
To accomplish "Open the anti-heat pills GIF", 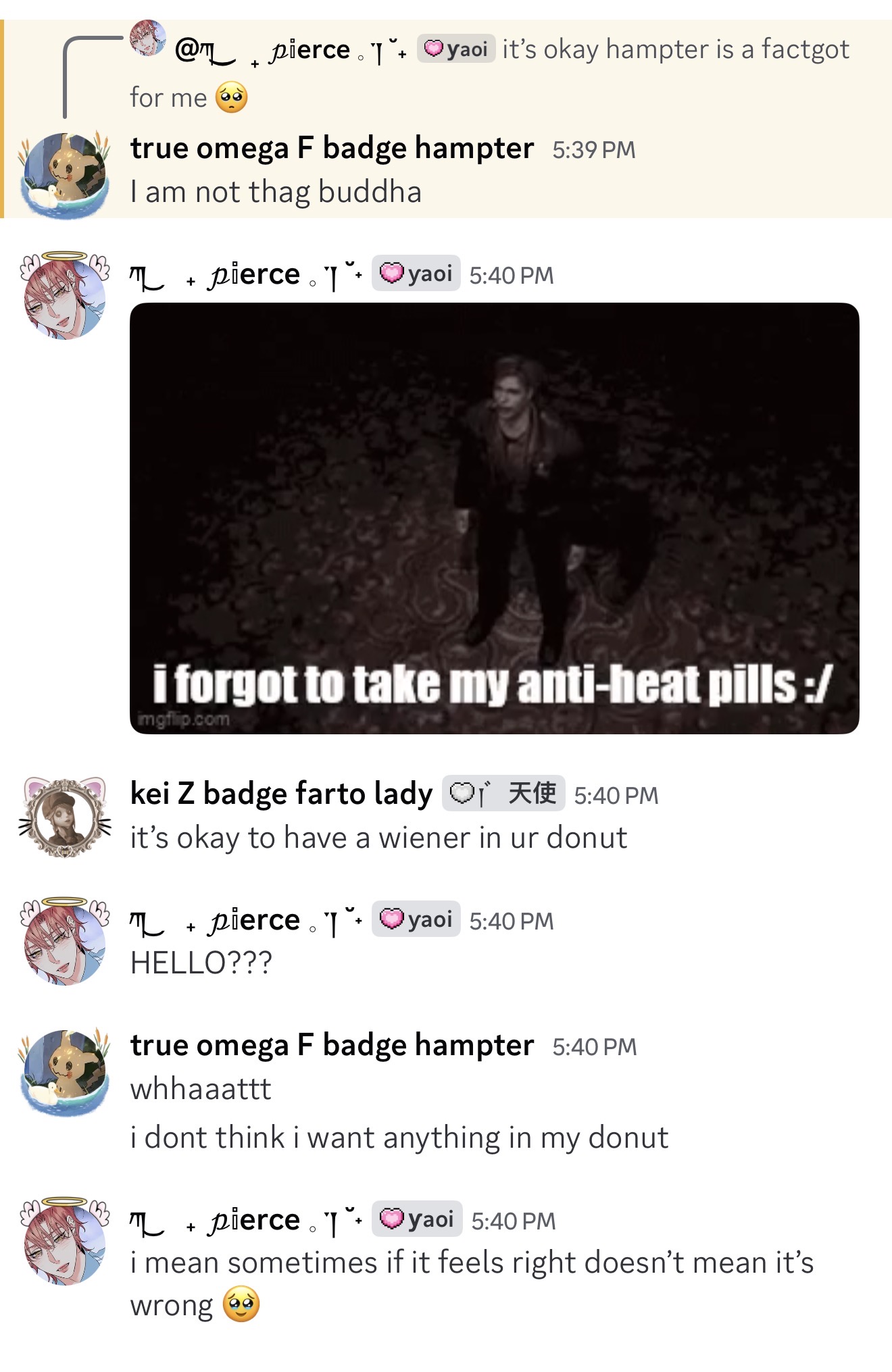I will tap(494, 518).
